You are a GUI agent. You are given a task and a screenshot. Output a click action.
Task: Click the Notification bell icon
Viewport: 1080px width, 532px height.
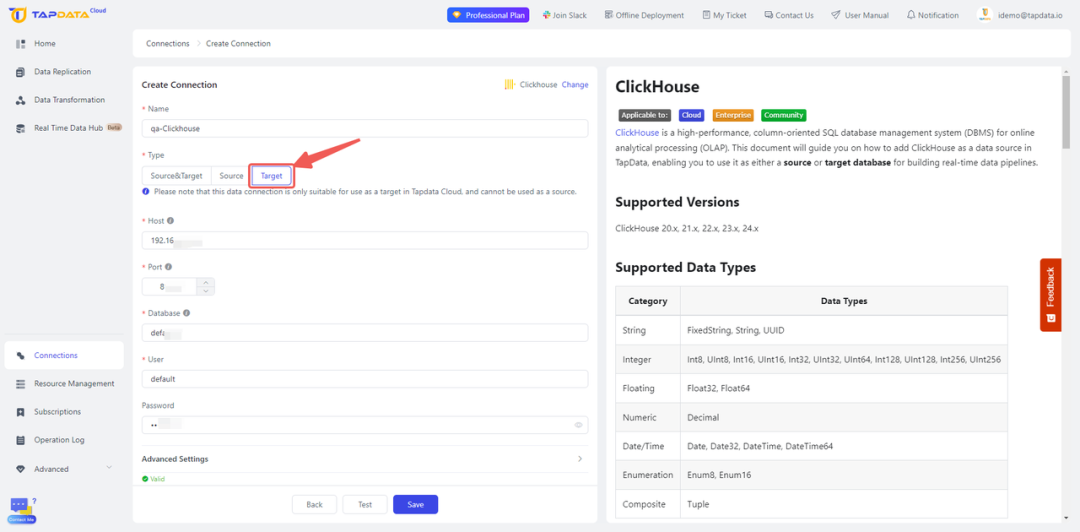point(911,15)
